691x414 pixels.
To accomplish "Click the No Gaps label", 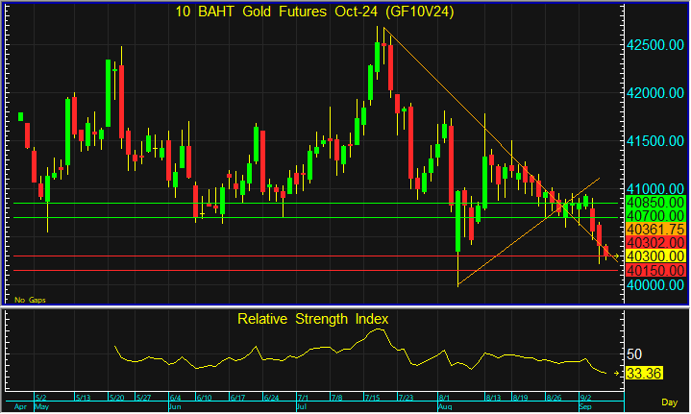I will tap(30, 300).
